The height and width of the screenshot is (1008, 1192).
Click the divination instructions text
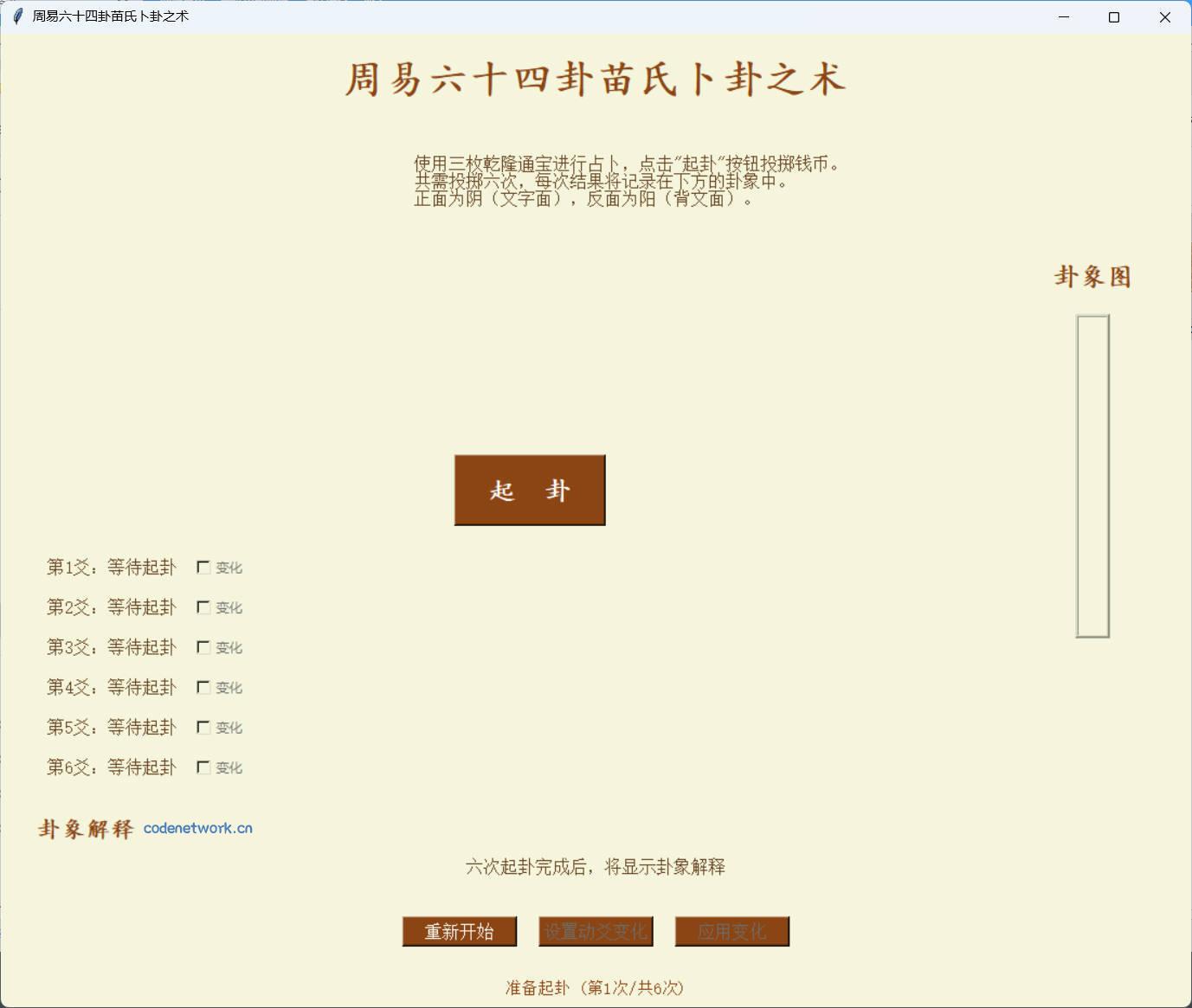click(x=626, y=181)
